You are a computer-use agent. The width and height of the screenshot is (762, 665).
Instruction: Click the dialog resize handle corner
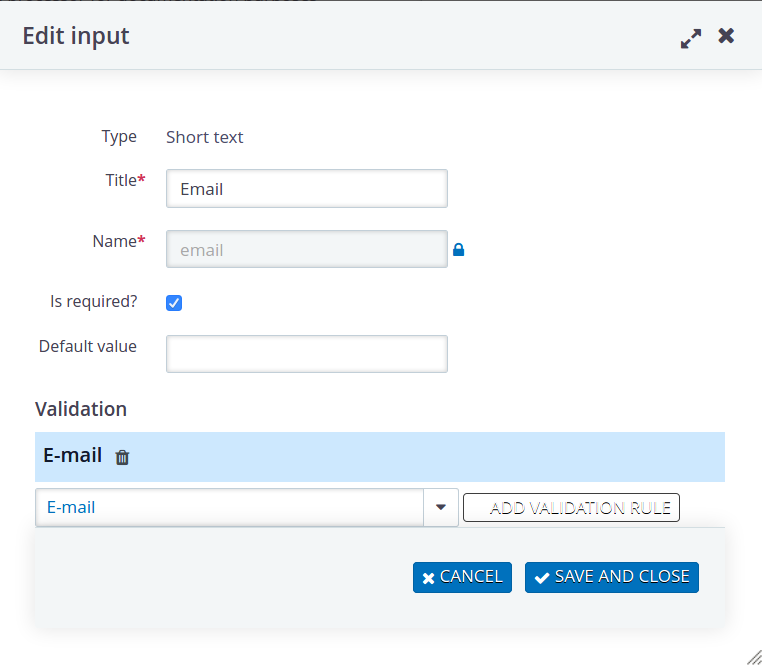point(754,657)
